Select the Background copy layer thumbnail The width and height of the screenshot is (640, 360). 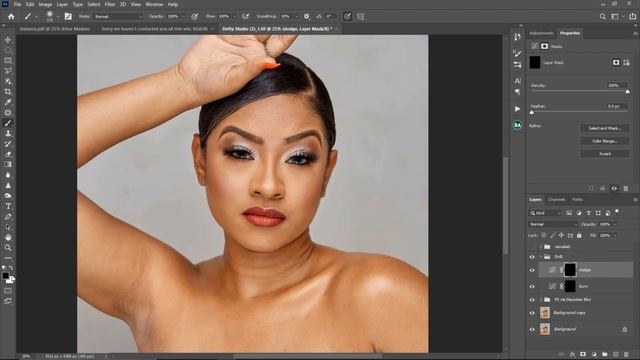click(545, 313)
